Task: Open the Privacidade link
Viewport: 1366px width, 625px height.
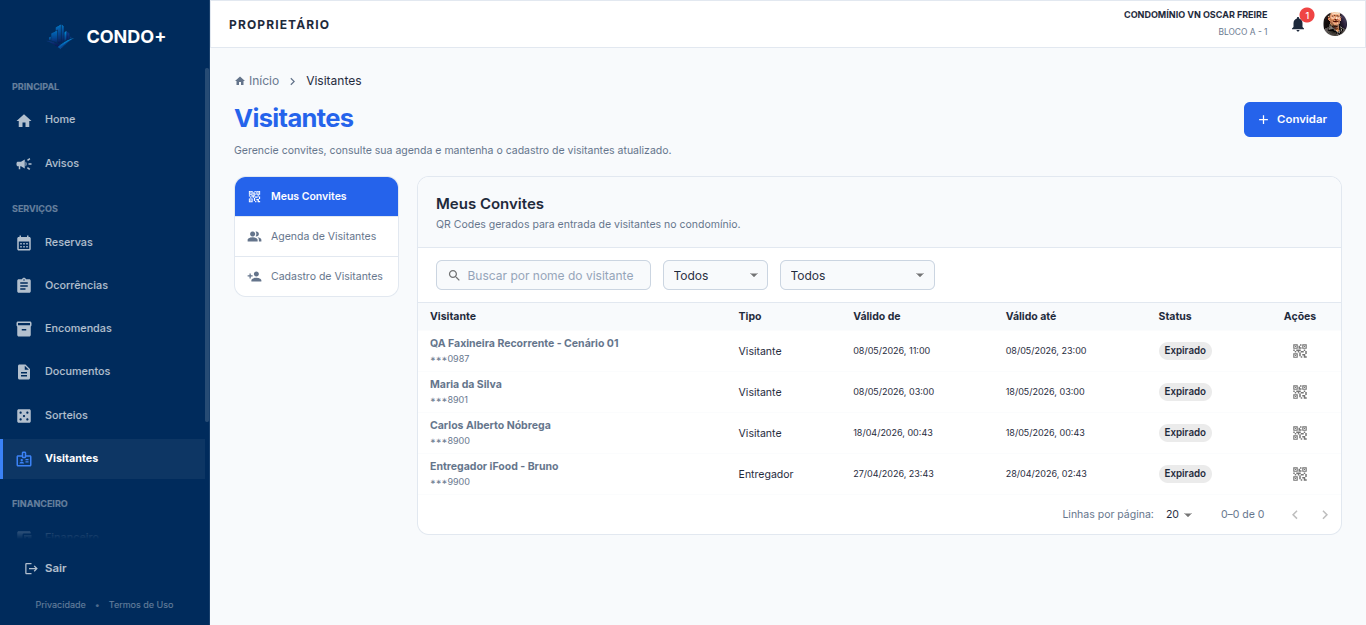Action: coord(60,605)
